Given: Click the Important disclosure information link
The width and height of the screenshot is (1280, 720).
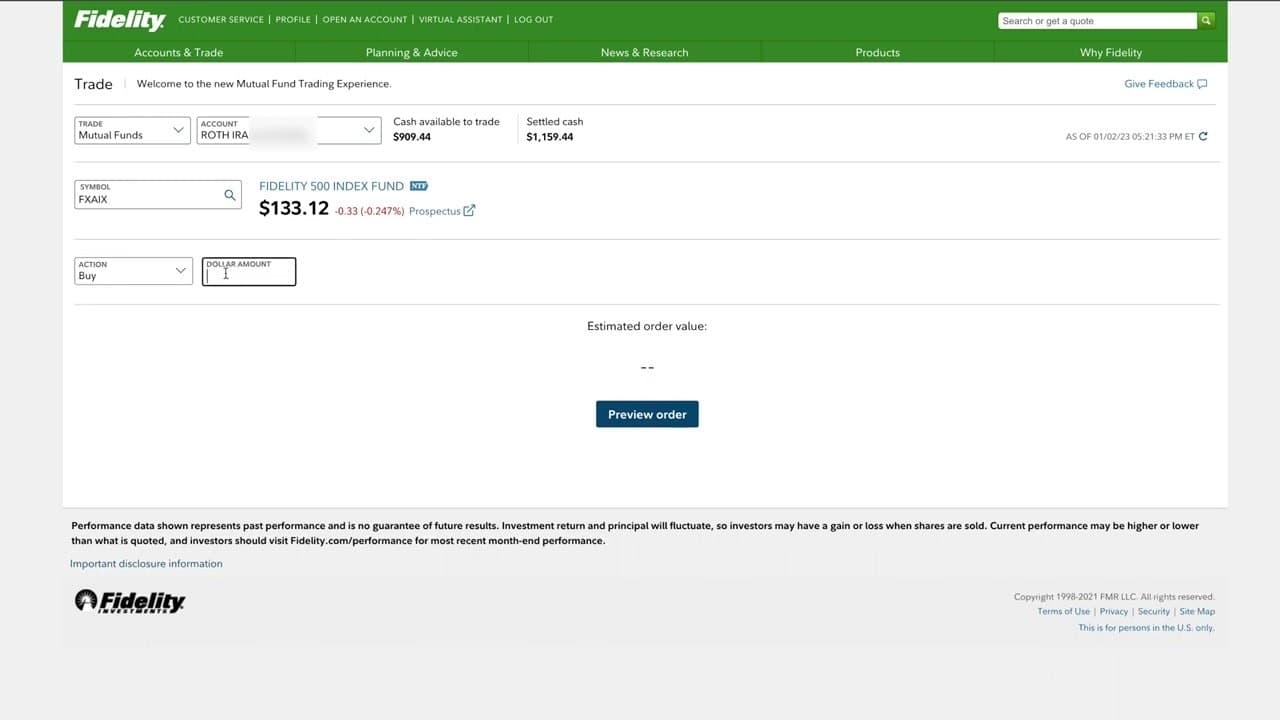Looking at the screenshot, I should (146, 563).
